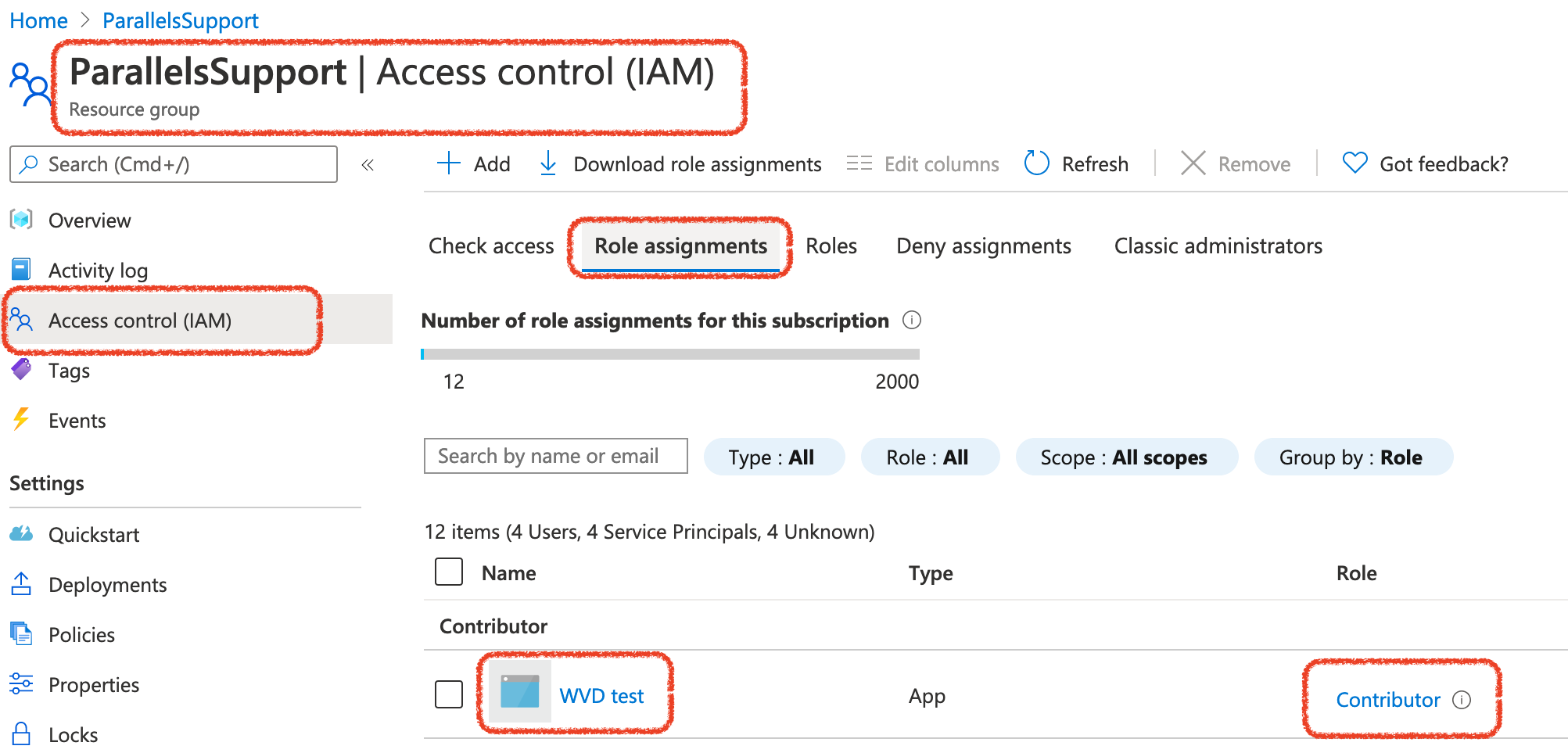Check the WVD test row checkbox
1568x753 pixels.
pos(449,694)
